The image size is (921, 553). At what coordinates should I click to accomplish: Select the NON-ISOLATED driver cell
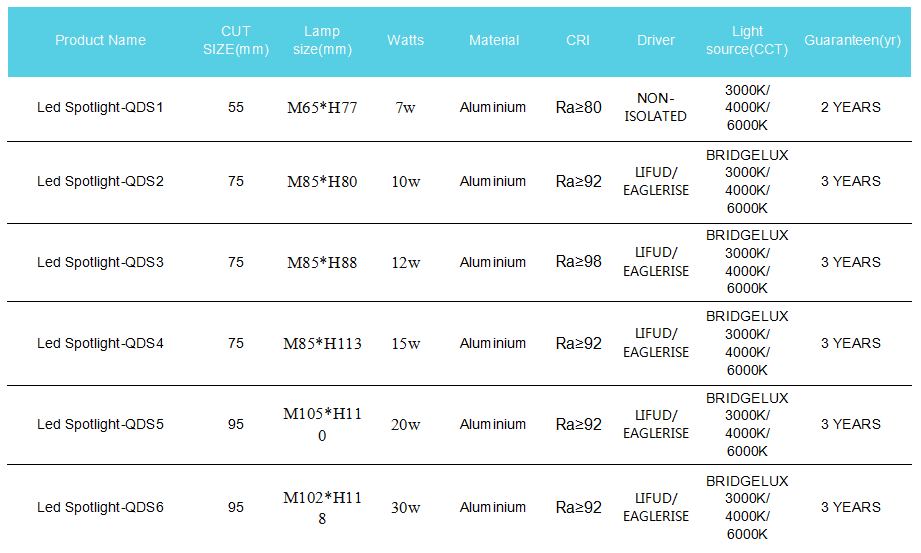click(656, 108)
